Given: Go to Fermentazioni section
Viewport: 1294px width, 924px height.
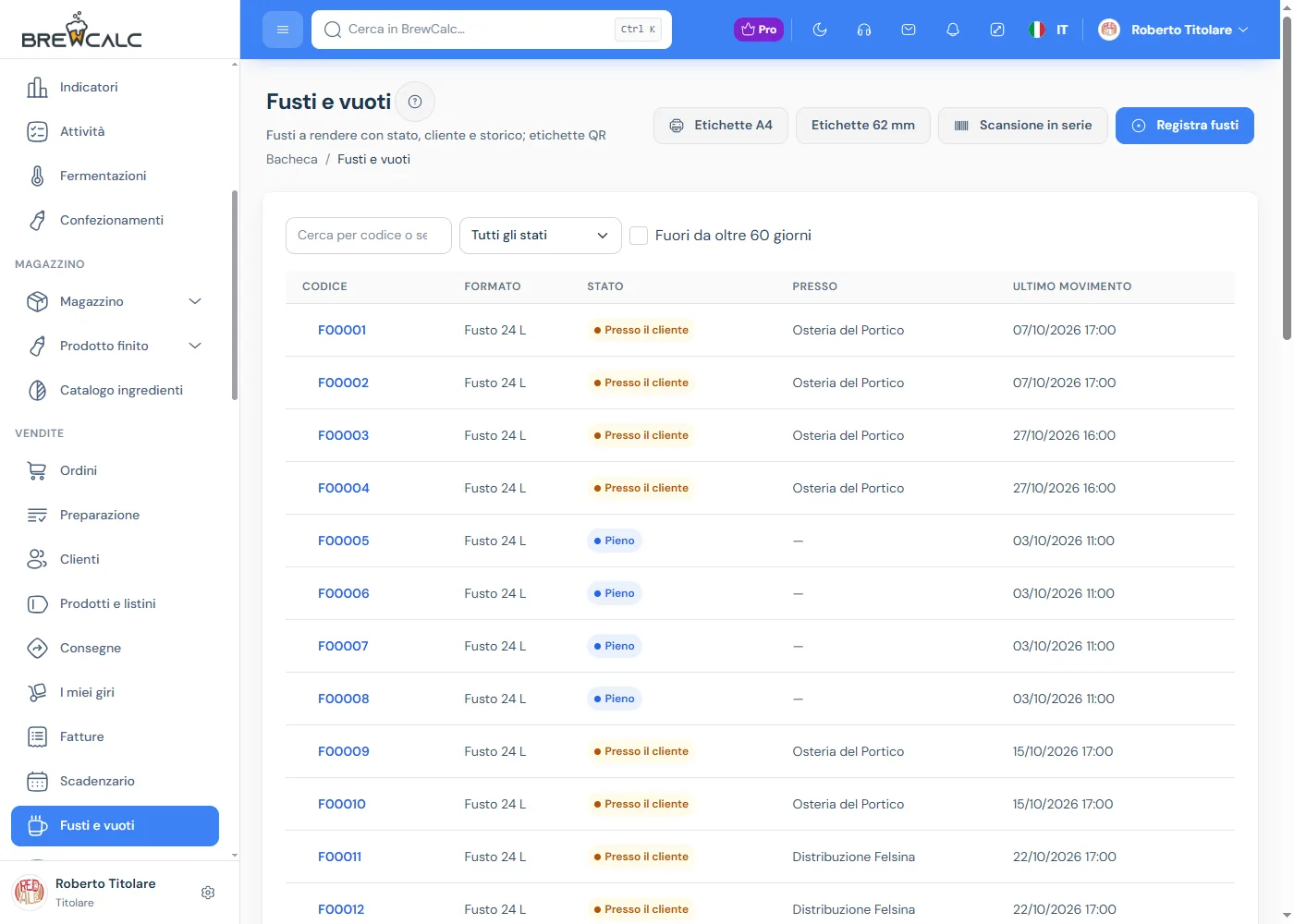Looking at the screenshot, I should point(115,176).
